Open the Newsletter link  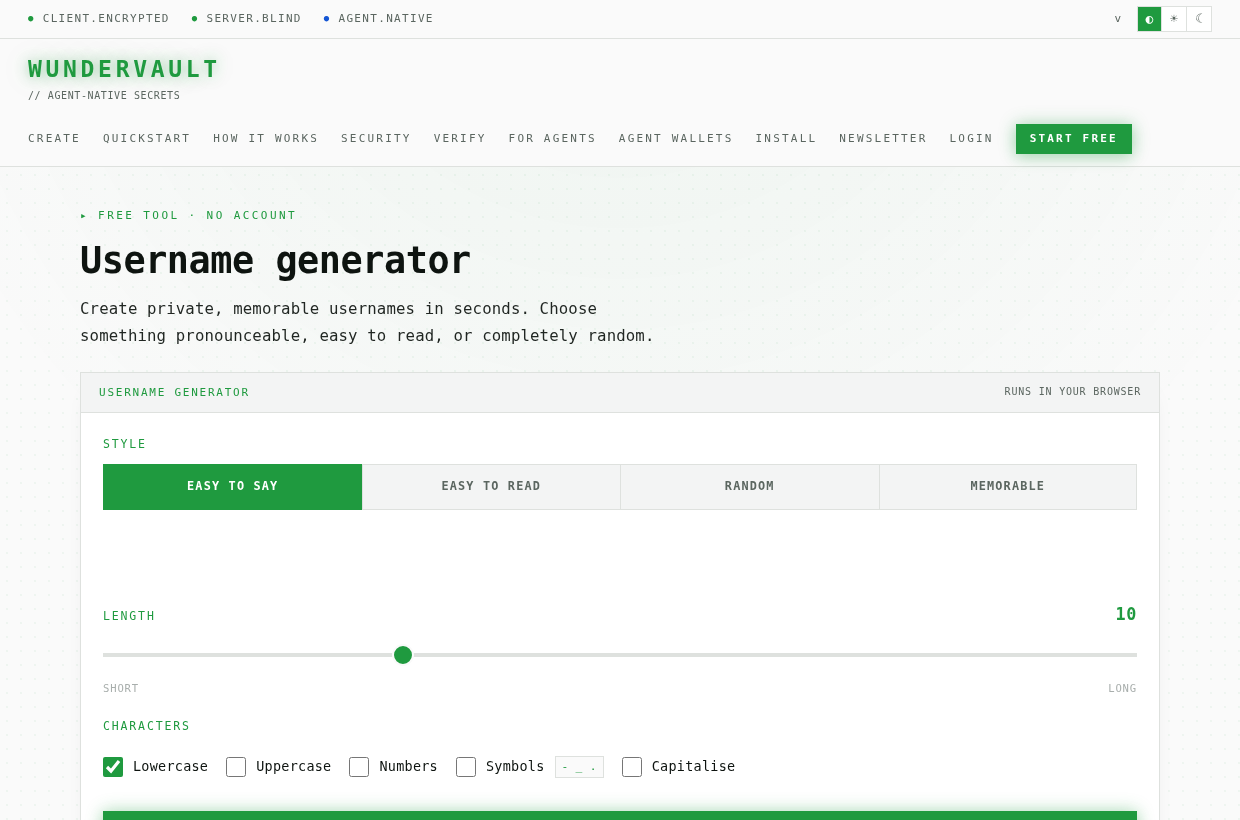coord(883,139)
